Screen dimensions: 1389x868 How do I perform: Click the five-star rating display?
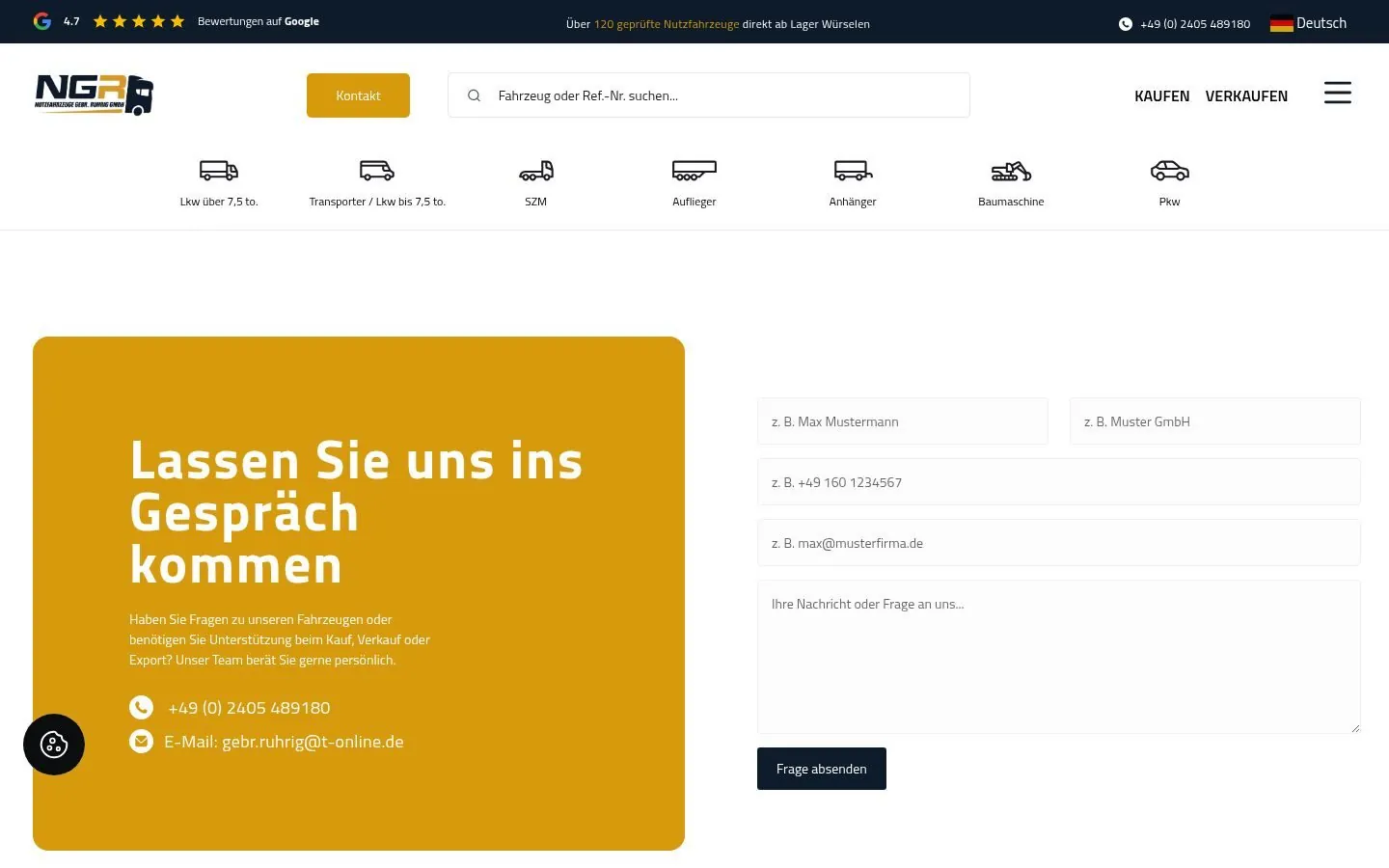click(x=139, y=21)
